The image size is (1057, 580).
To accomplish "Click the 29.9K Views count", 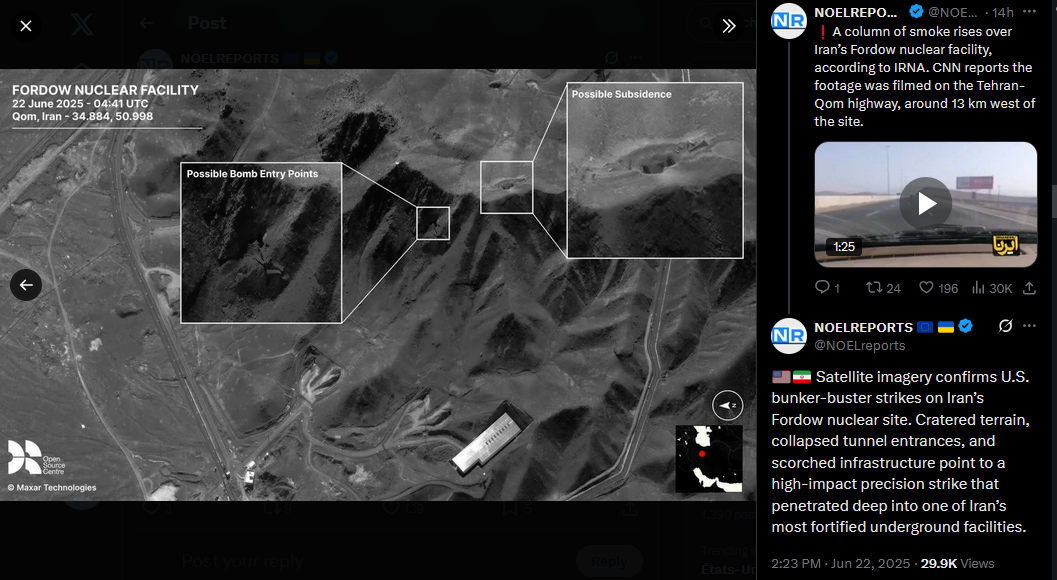I will (957, 563).
